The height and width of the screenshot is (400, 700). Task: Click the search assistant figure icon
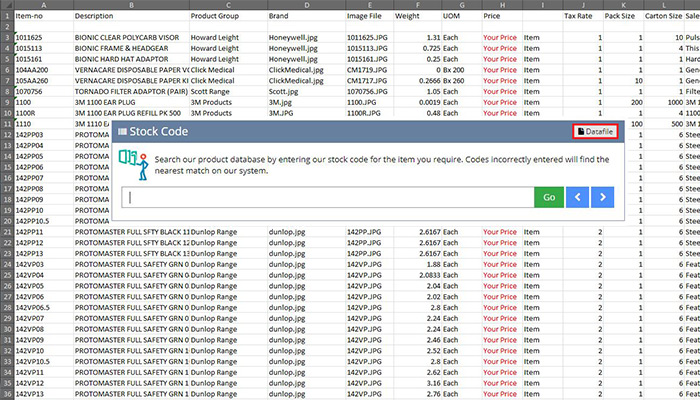point(133,165)
